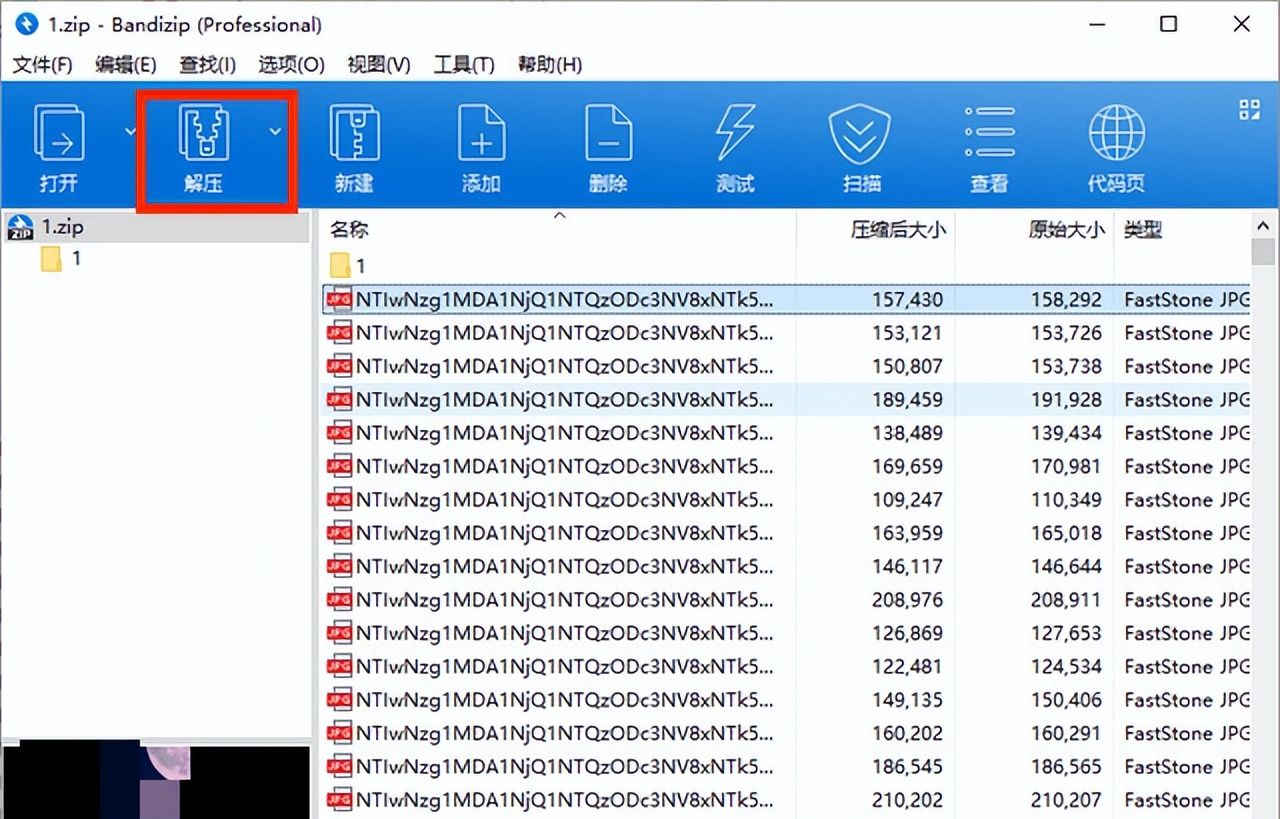Click the original size value 191,928

click(1066, 399)
